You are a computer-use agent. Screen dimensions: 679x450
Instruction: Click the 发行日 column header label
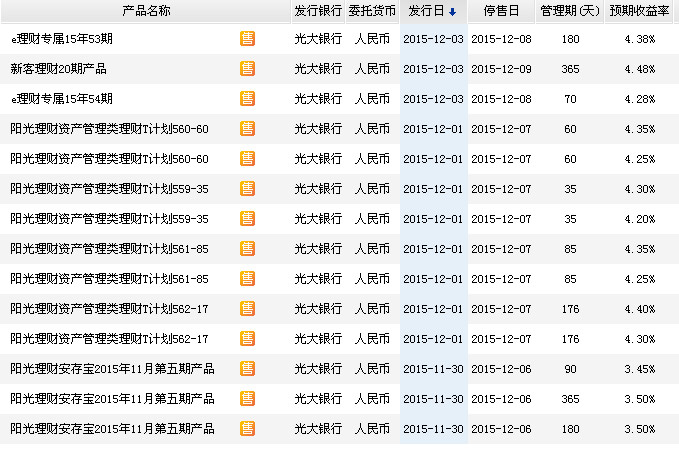tap(427, 11)
